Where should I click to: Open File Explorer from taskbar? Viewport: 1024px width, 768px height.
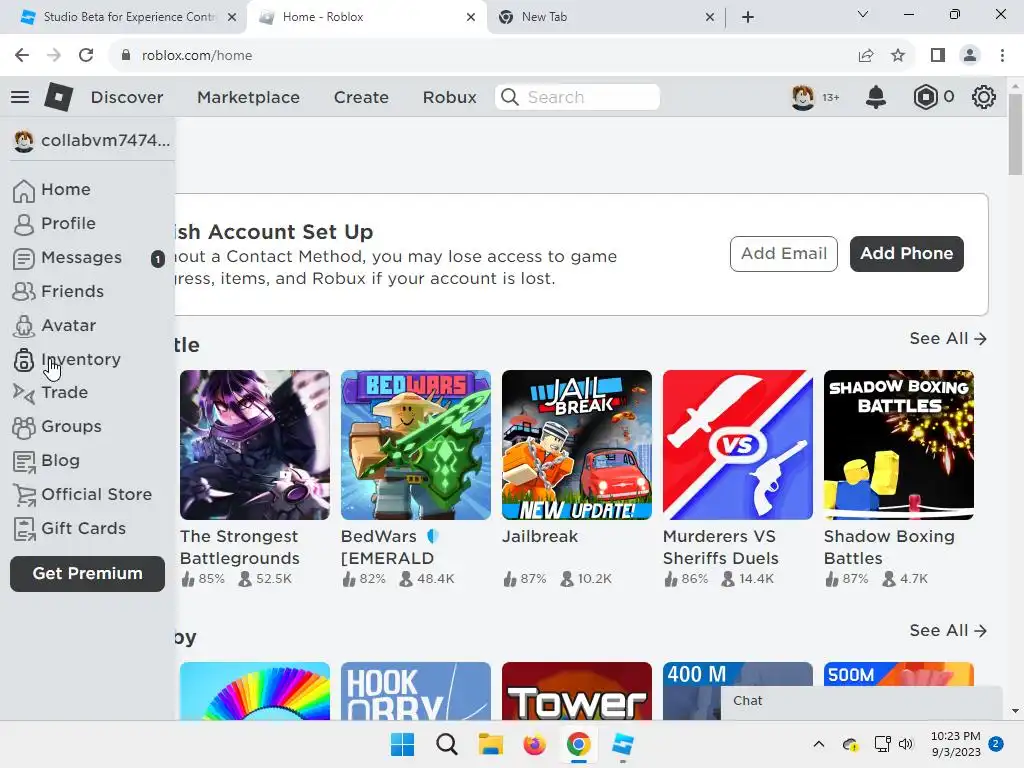(x=490, y=744)
